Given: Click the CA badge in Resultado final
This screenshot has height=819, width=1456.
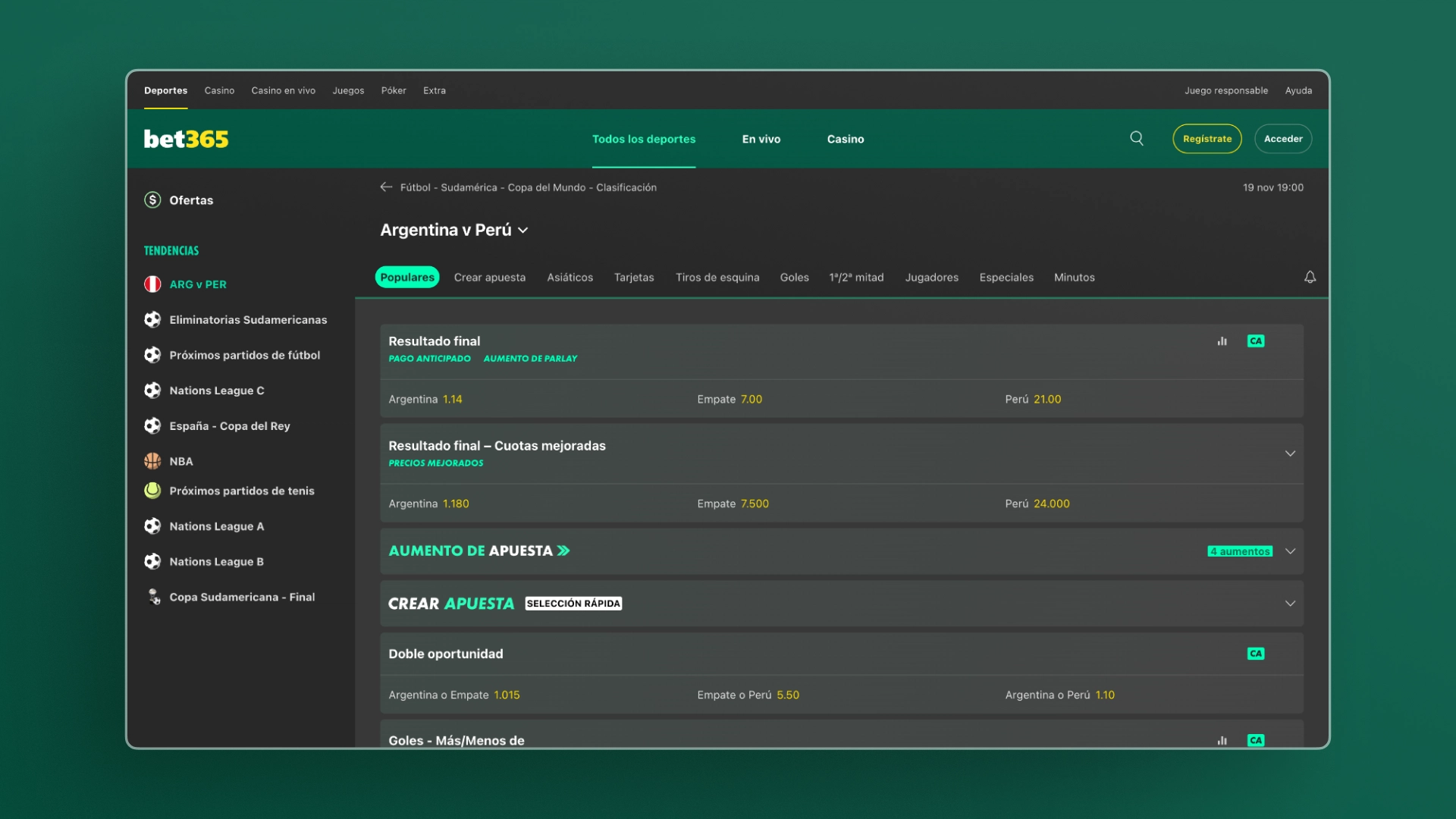Looking at the screenshot, I should (1256, 341).
